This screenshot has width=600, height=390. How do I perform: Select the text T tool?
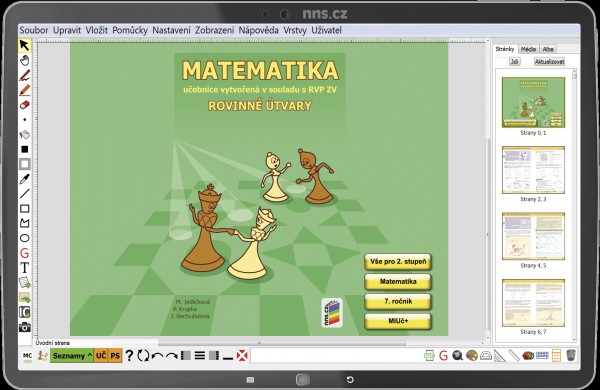(x=24, y=268)
